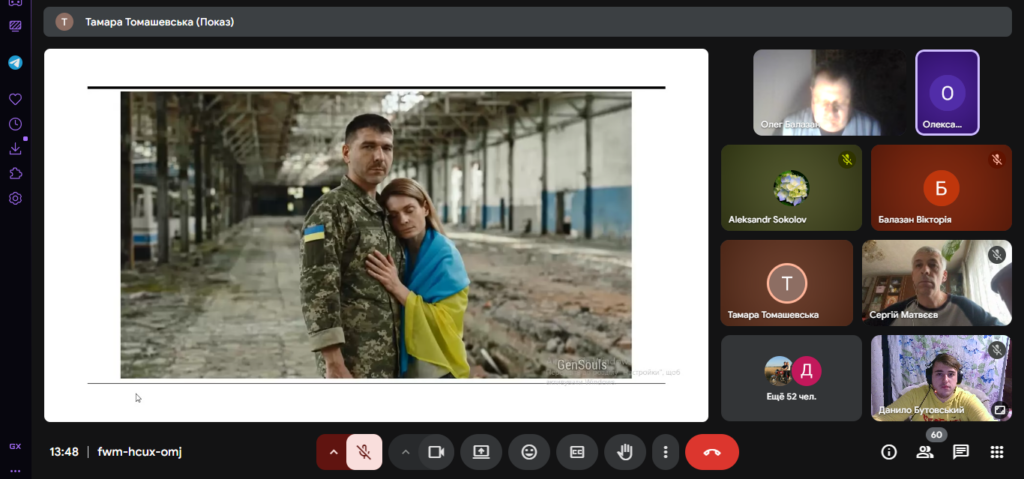
Task: Open the three-dot more options menu
Action: click(665, 452)
